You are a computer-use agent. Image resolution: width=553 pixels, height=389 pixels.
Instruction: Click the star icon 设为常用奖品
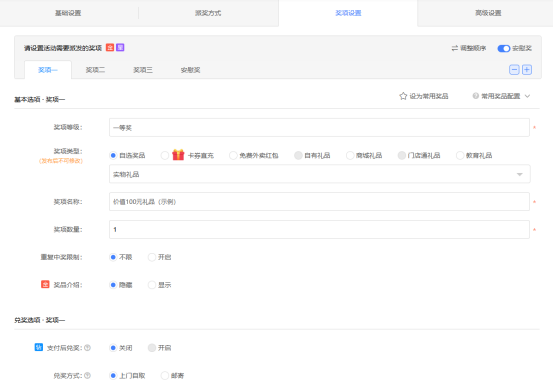pos(403,96)
